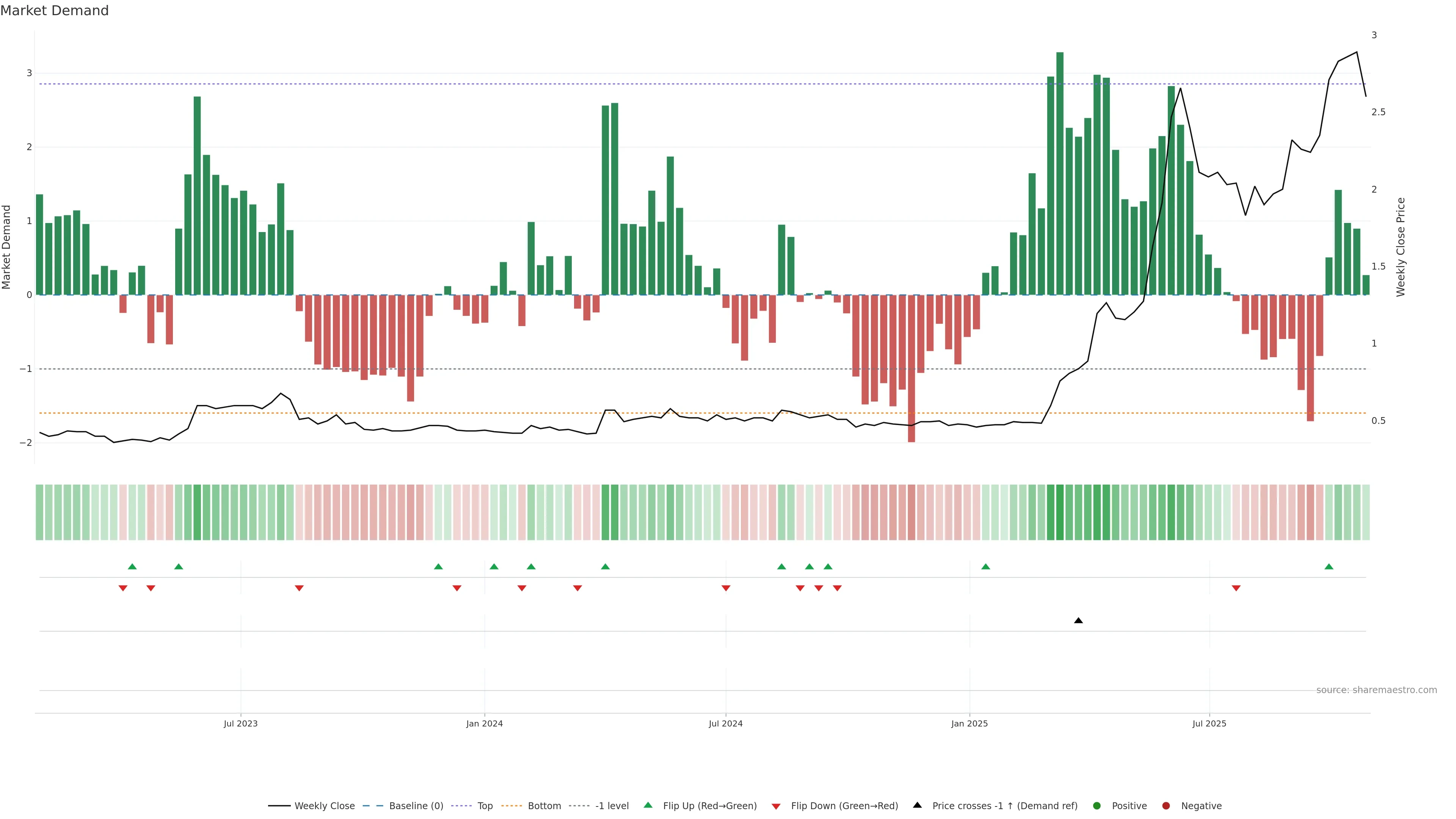
Task: Click the Jul 2023 x-axis label
Action: click(240, 723)
